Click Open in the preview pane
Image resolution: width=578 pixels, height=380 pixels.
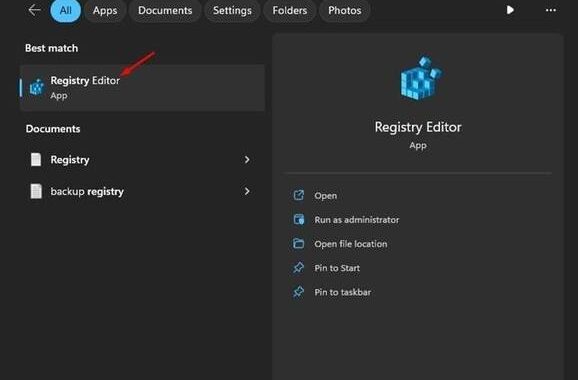coord(325,196)
